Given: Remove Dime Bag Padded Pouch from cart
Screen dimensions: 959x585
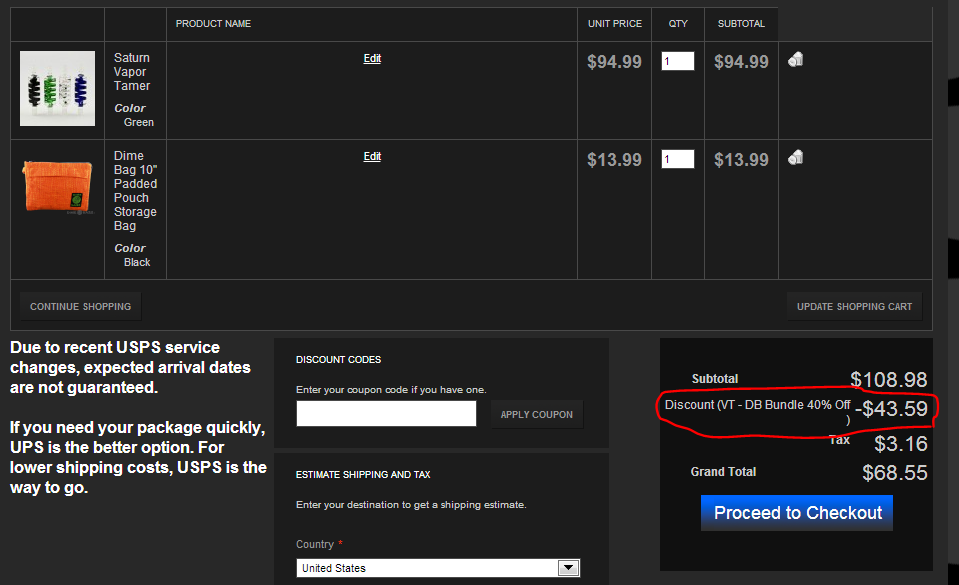Looking at the screenshot, I should coord(795,158).
